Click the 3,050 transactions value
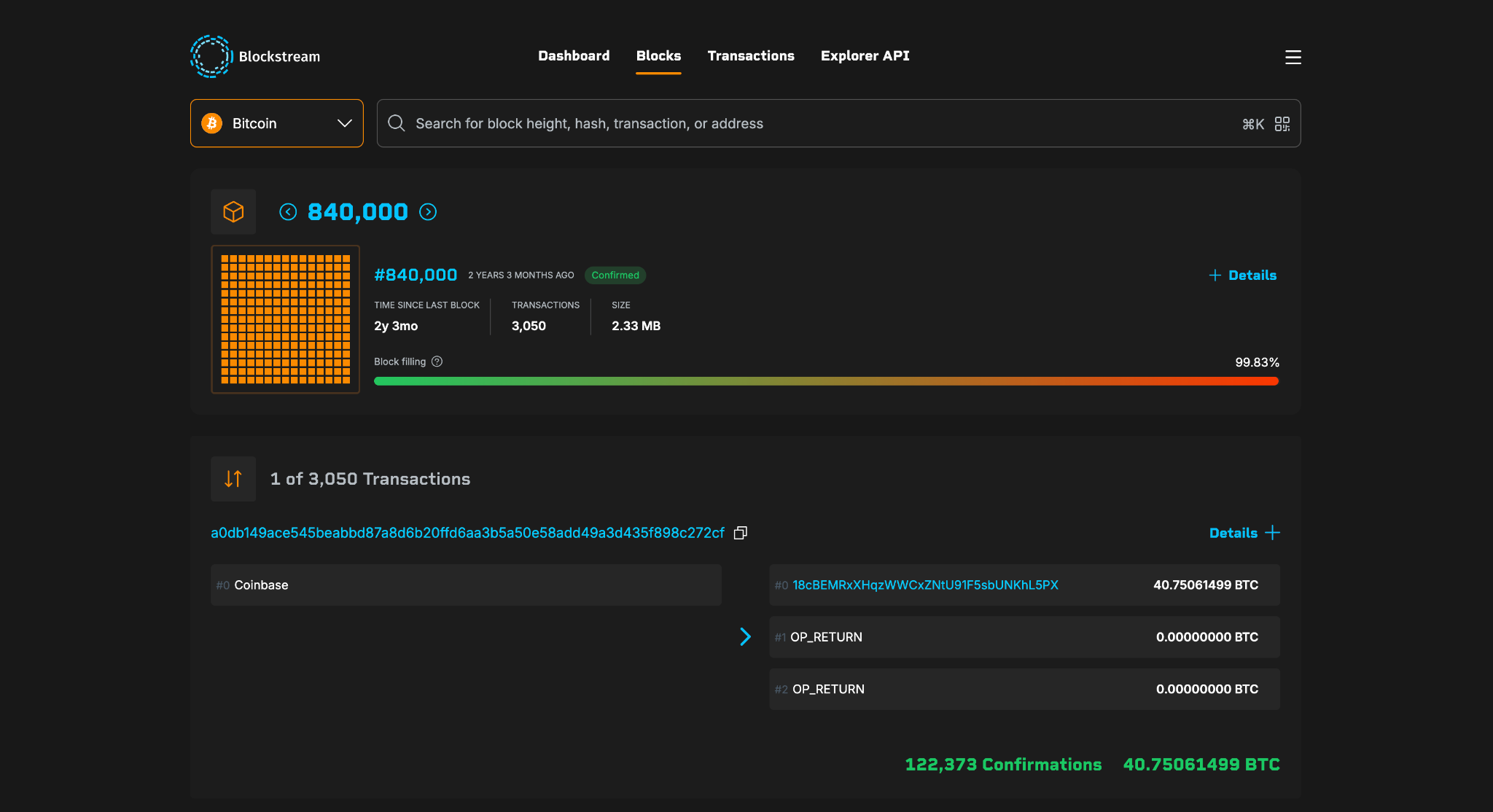 [x=529, y=326]
